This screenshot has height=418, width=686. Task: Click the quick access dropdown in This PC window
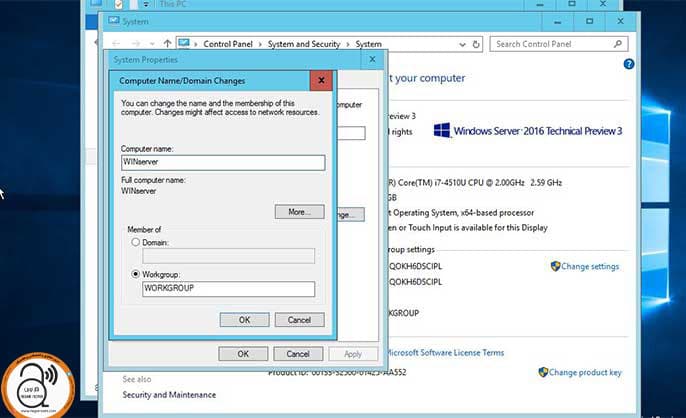pos(146,4)
